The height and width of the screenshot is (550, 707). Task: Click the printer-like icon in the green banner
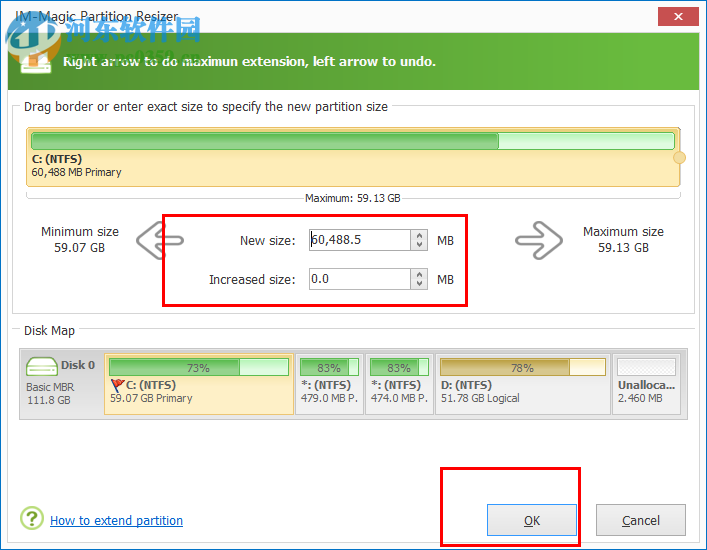pos(35,63)
